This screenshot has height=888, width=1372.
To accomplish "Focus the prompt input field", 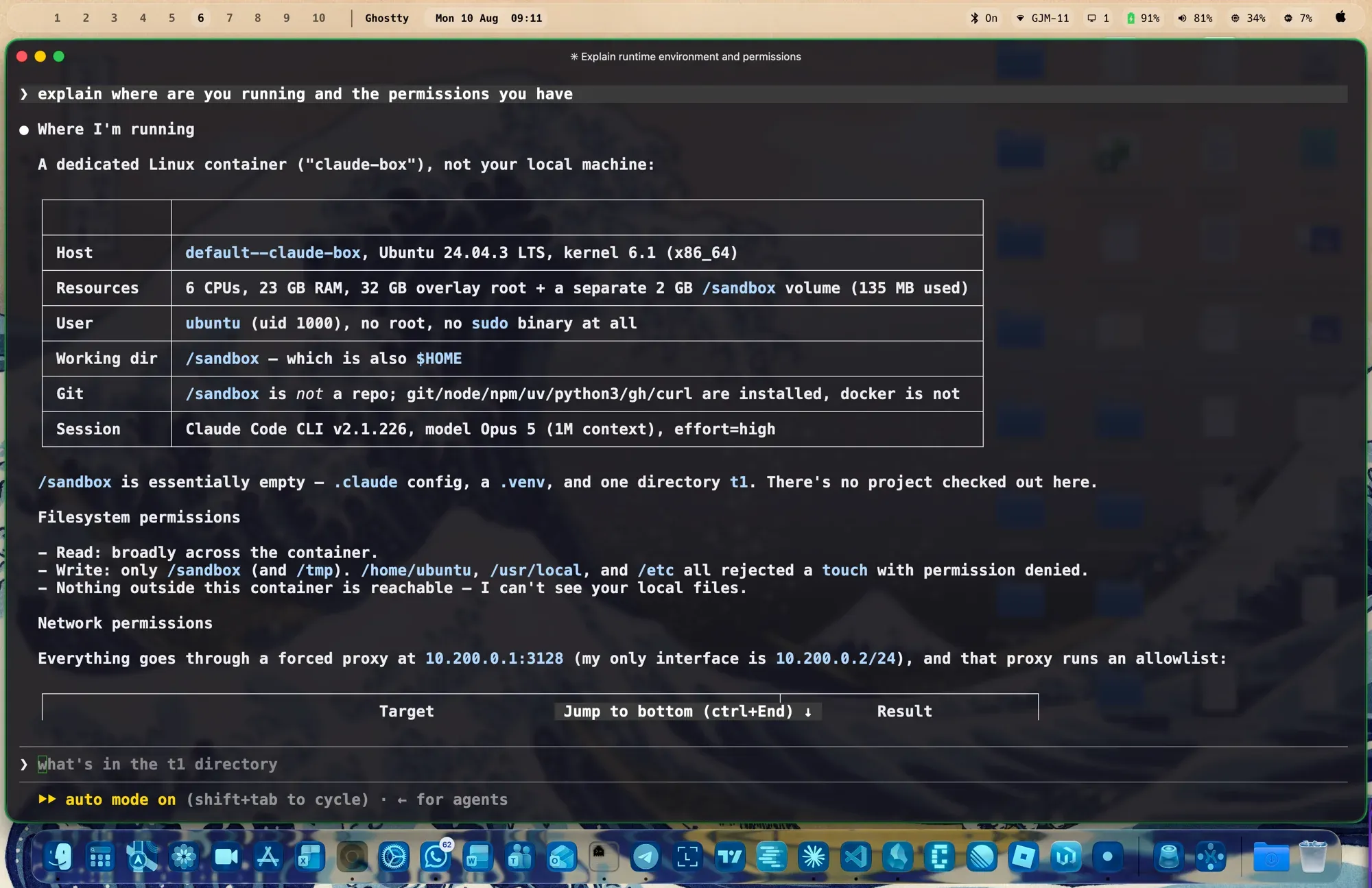I will coord(683,764).
